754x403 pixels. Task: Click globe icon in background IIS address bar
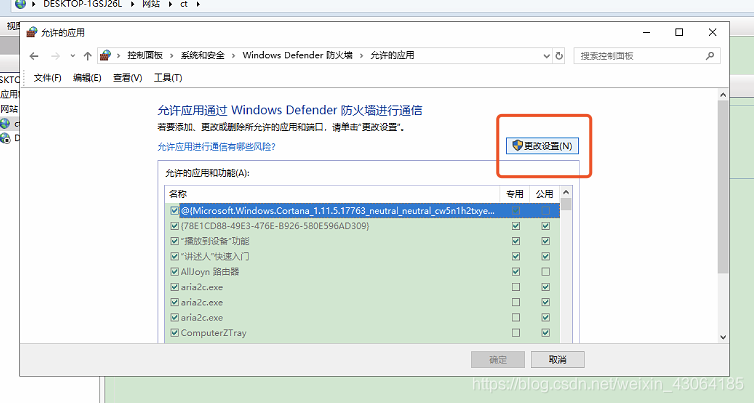[20, 4]
